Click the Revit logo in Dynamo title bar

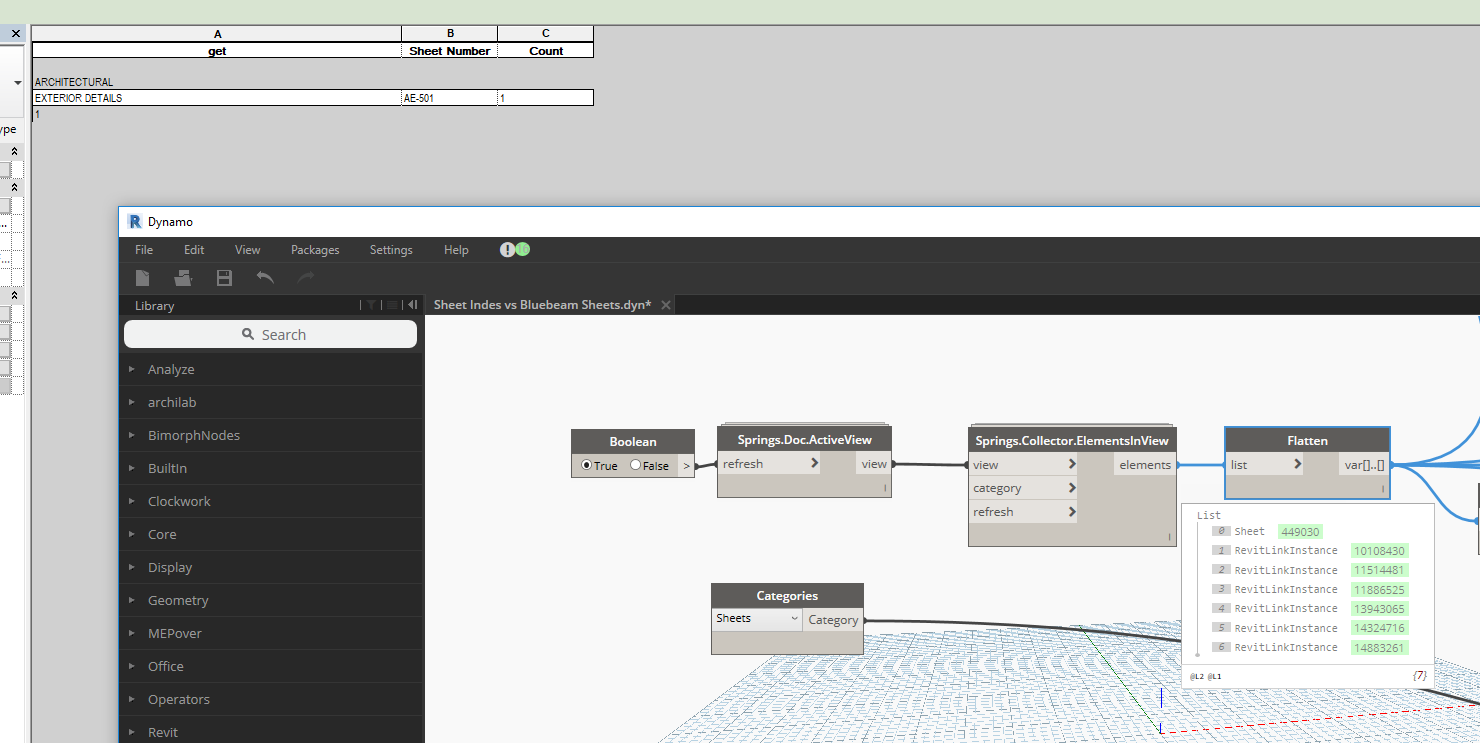coord(135,221)
